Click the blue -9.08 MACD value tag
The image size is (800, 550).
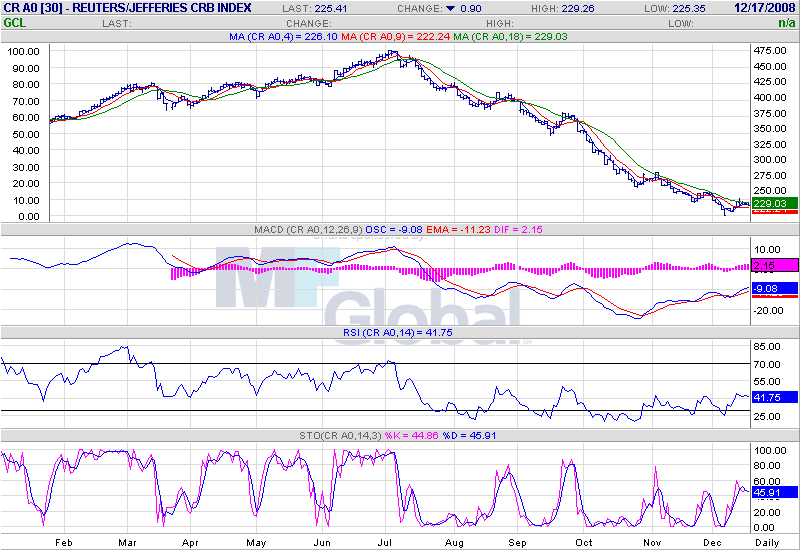[774, 288]
